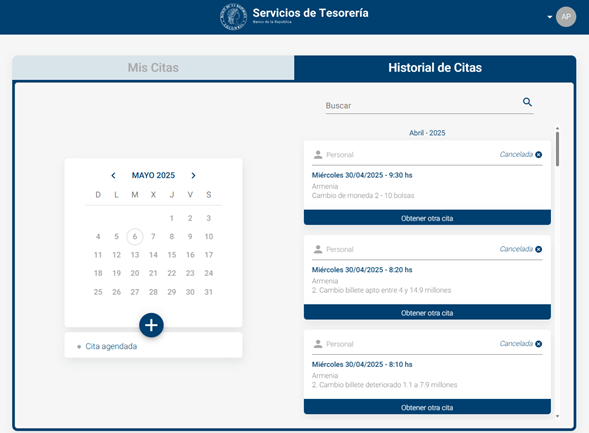This screenshot has width=589, height=433.
Task: Select day 15 in the calendar
Action: pos(172,255)
